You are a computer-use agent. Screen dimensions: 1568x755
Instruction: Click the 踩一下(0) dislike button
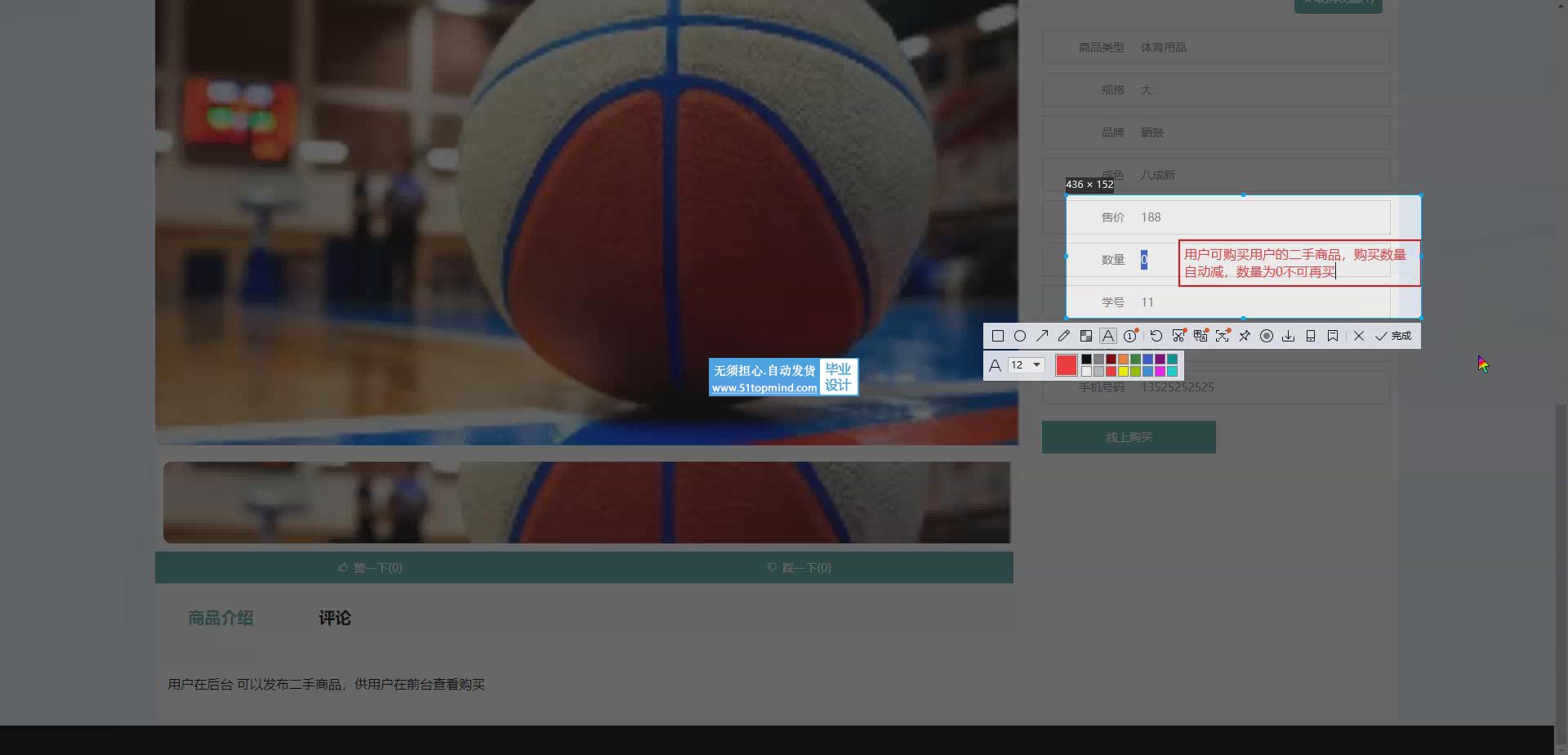(x=799, y=568)
